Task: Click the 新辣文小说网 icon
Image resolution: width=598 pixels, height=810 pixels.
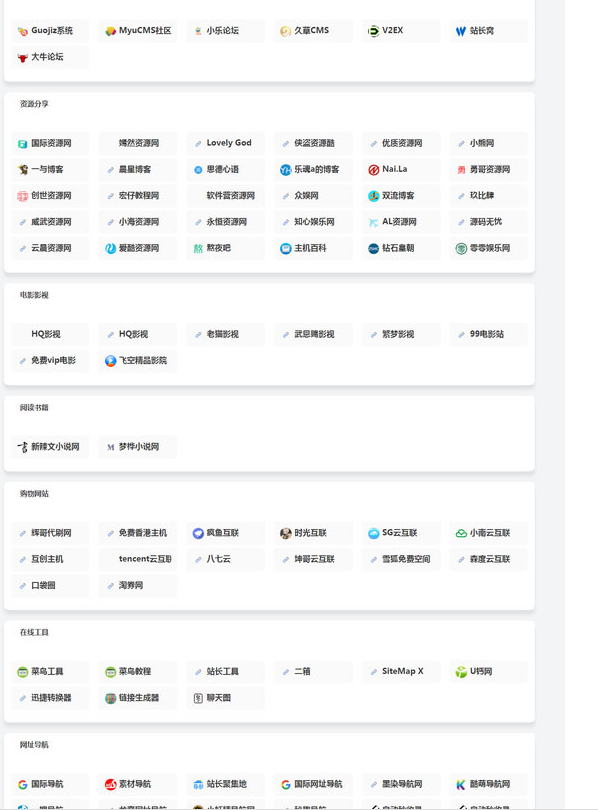Action: (x=23, y=447)
